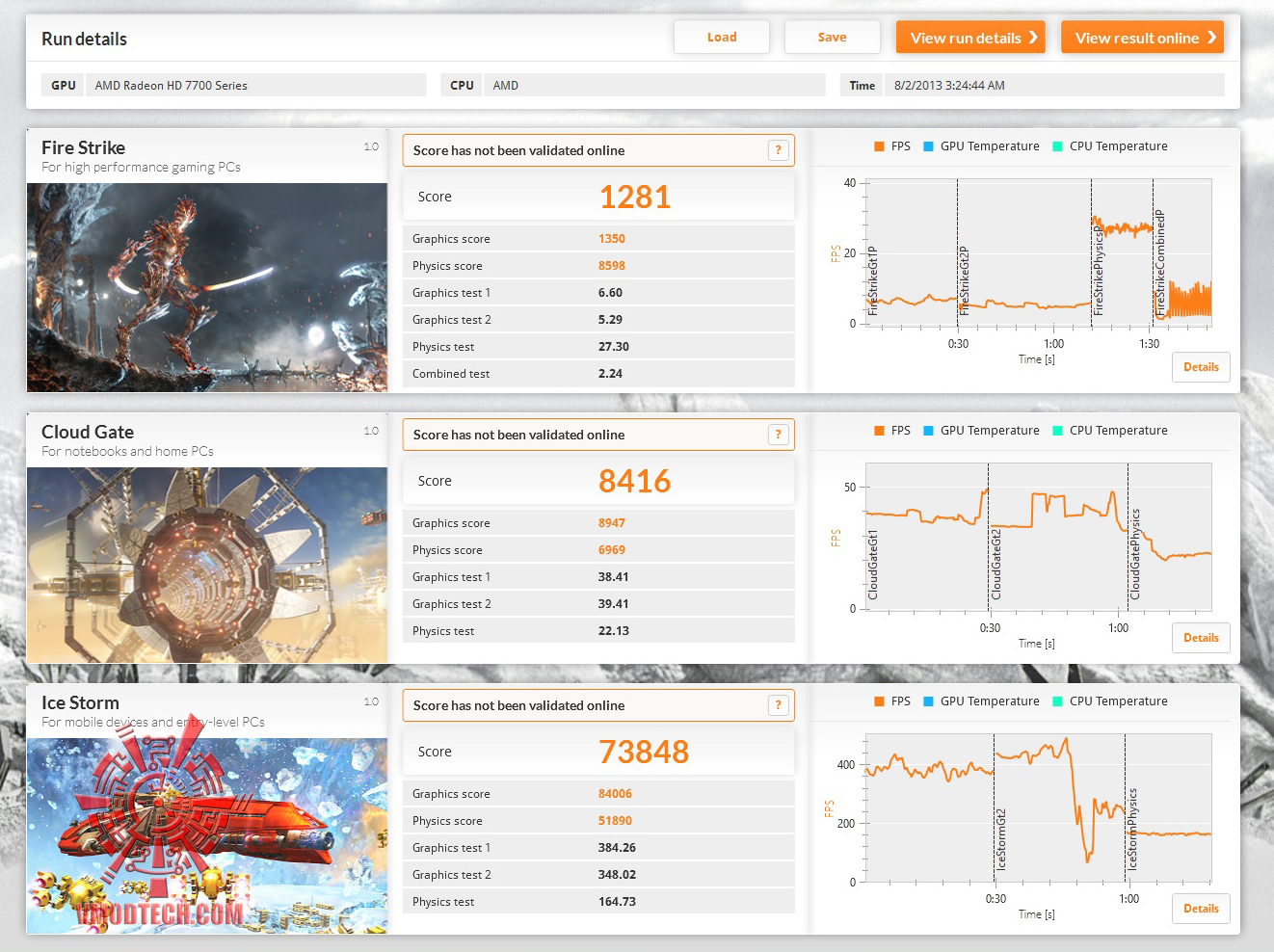The image size is (1274, 952).
Task: Click Cloud Gate score 8416
Action: 635,481
